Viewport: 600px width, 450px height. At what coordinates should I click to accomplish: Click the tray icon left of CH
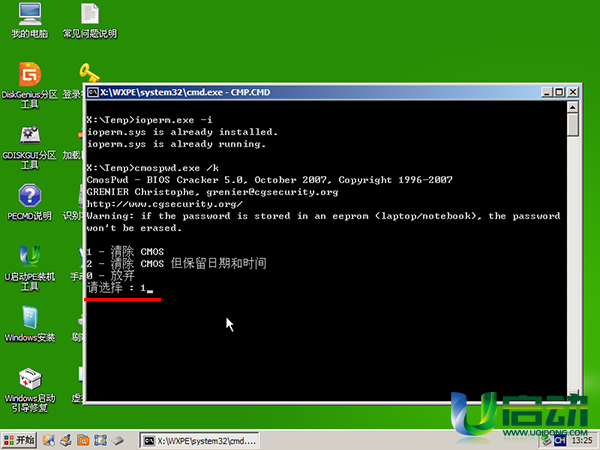point(547,441)
